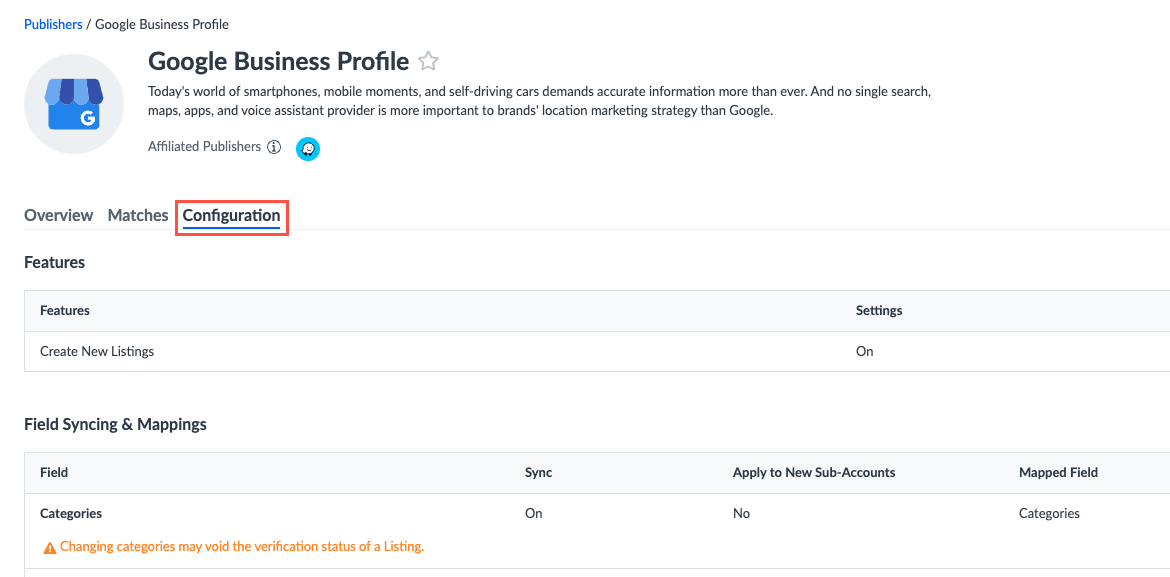Select the Configuration tab
Screen dimensions: 1170x577
coord(231,215)
